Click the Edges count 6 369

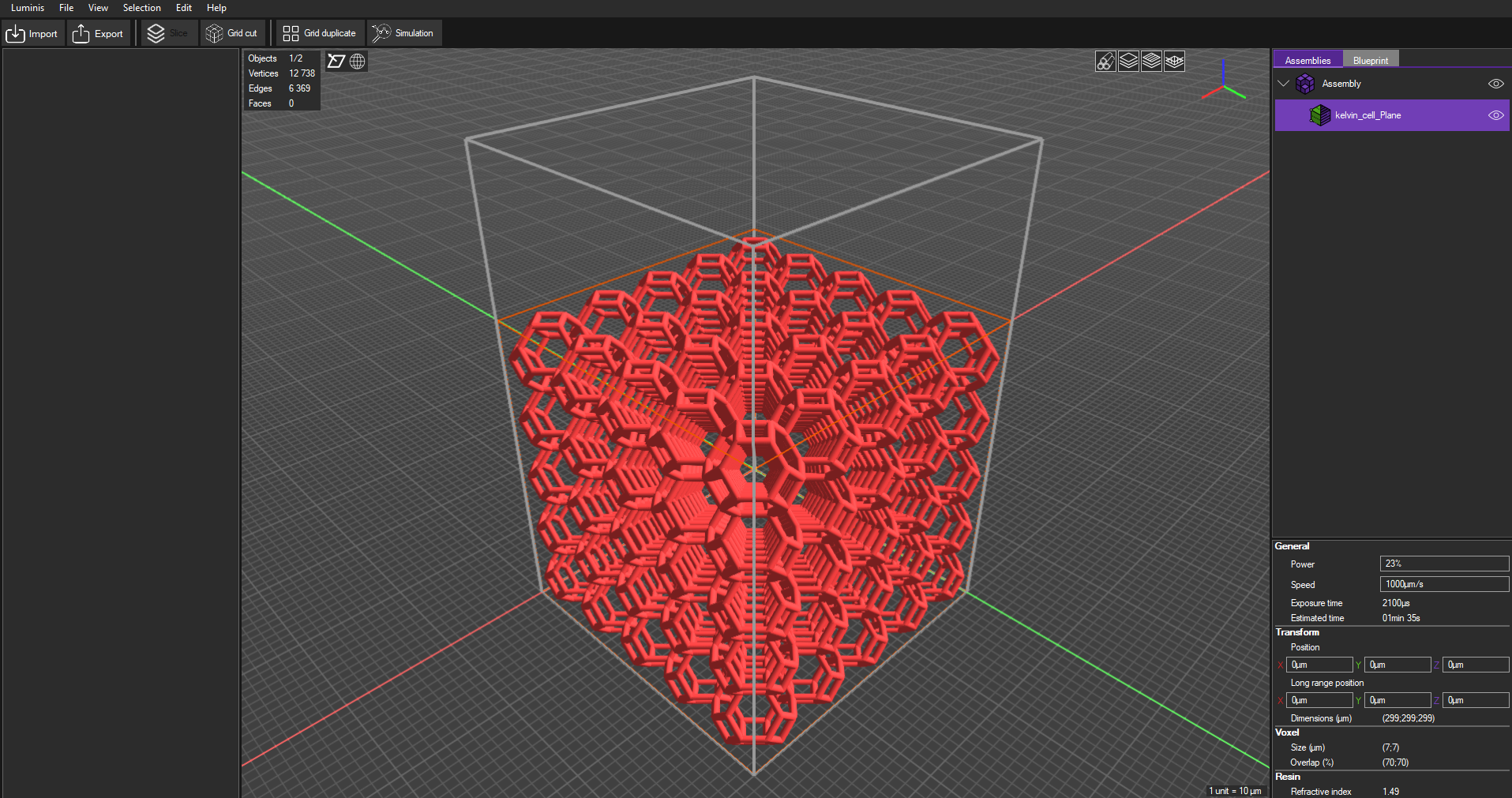tap(299, 88)
